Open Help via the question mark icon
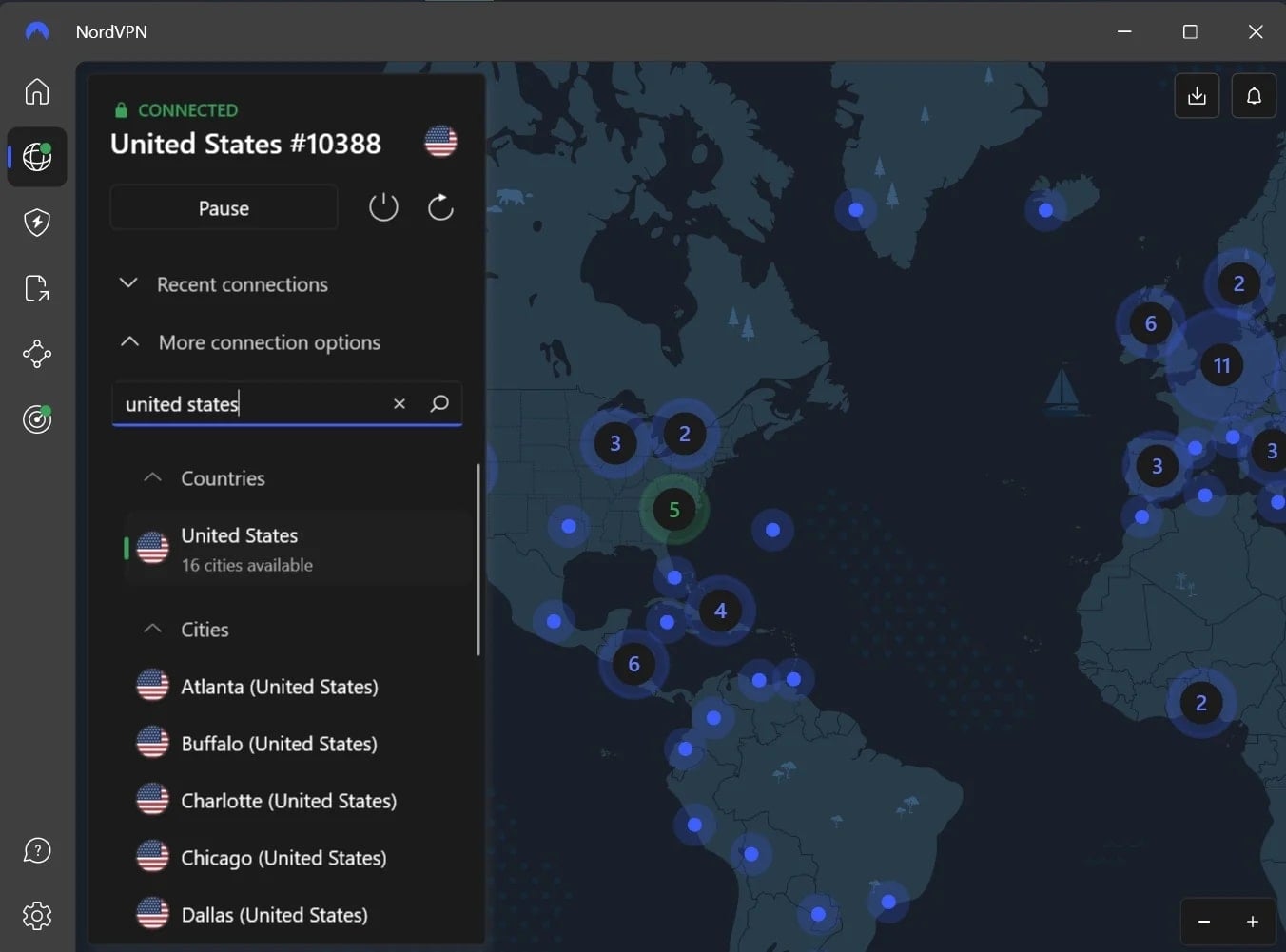The image size is (1286, 952). pos(36,849)
